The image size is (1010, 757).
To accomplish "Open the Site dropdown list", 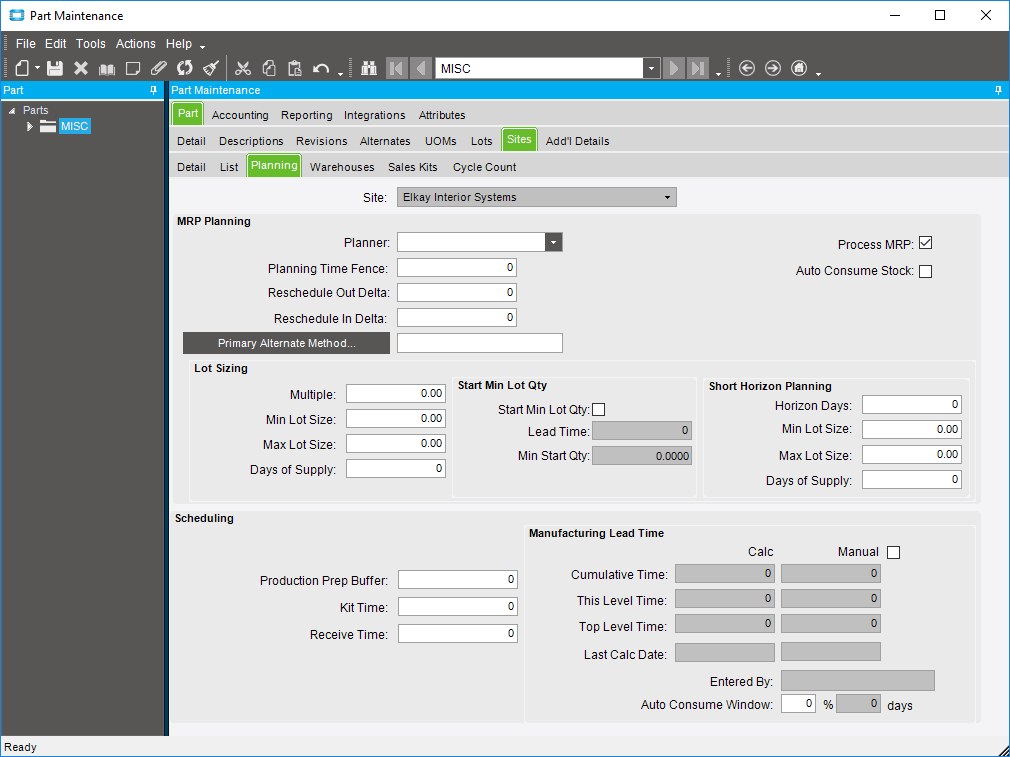I will (667, 197).
